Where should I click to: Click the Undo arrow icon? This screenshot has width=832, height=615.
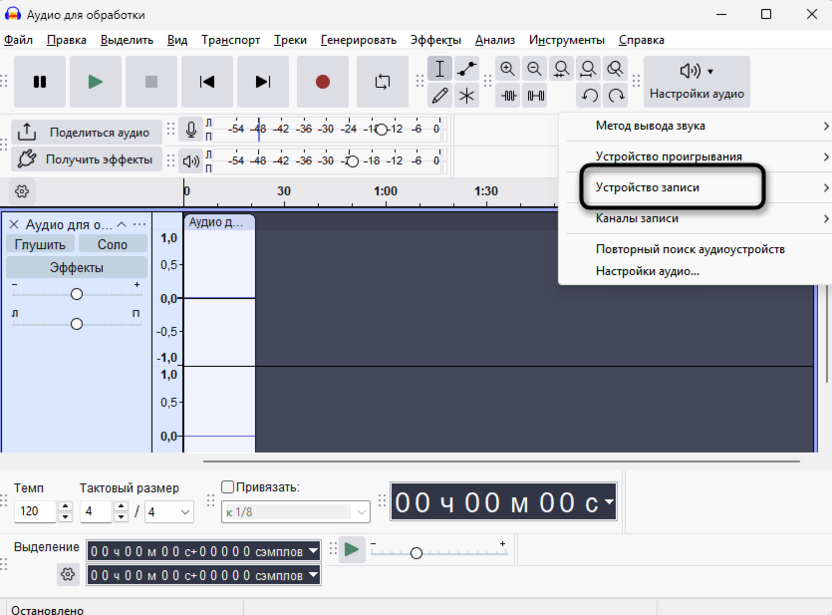pos(590,96)
